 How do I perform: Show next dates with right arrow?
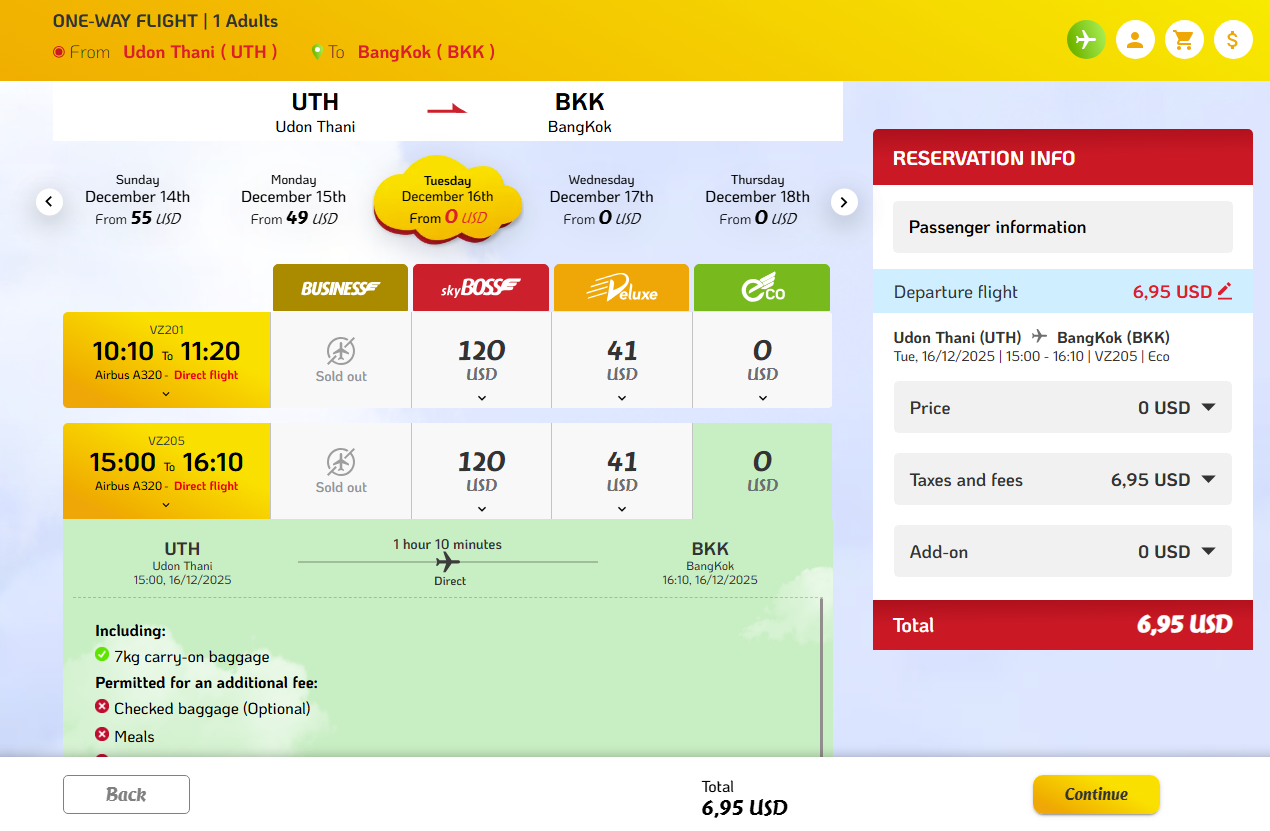[844, 202]
